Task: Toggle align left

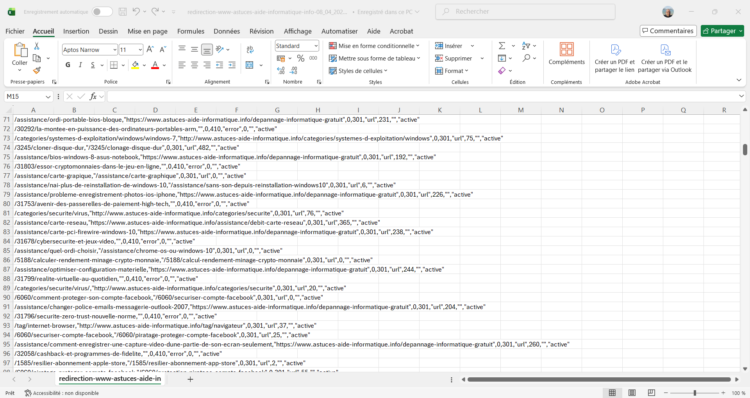Action: [x=182, y=65]
